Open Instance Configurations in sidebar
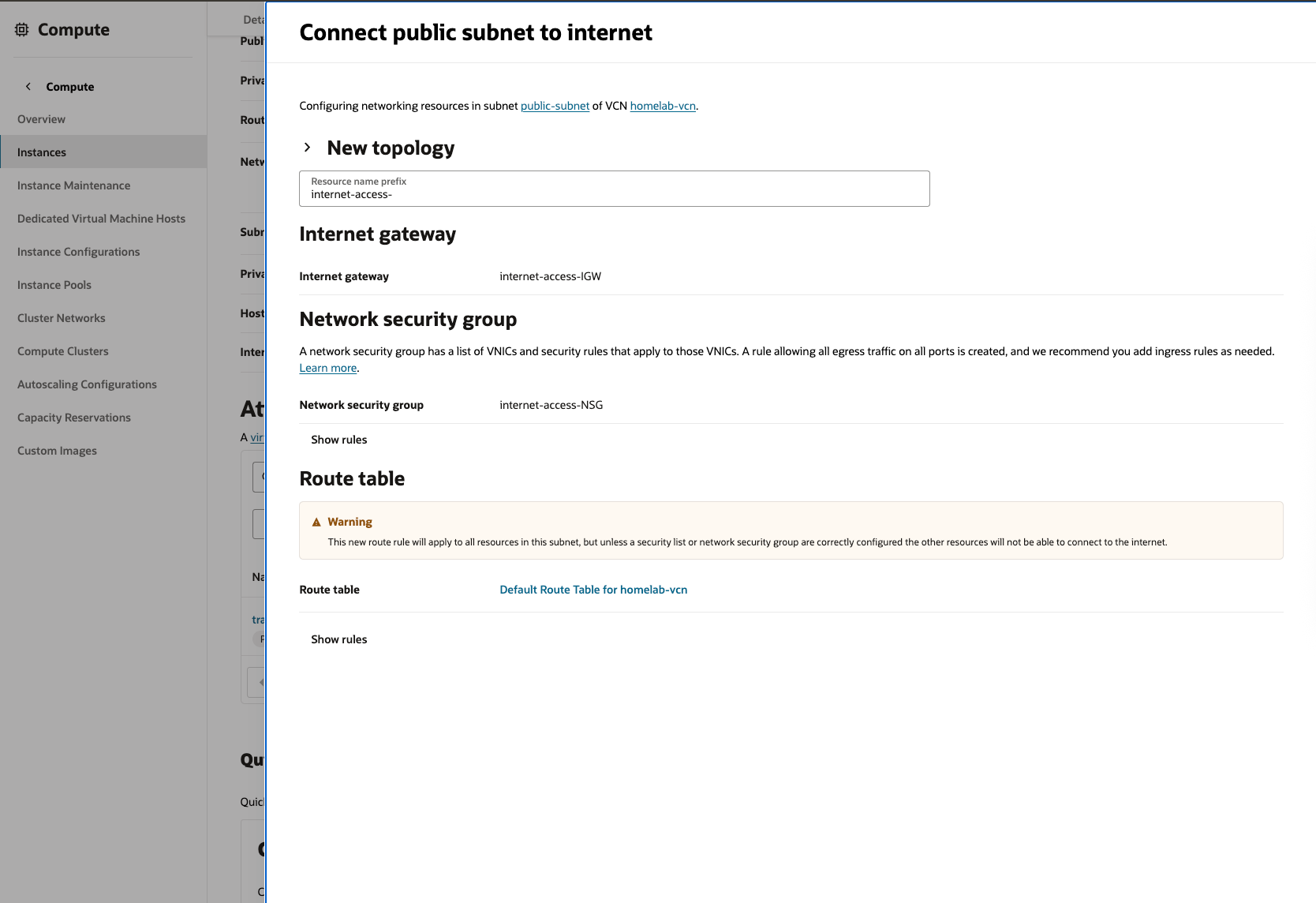 point(78,252)
